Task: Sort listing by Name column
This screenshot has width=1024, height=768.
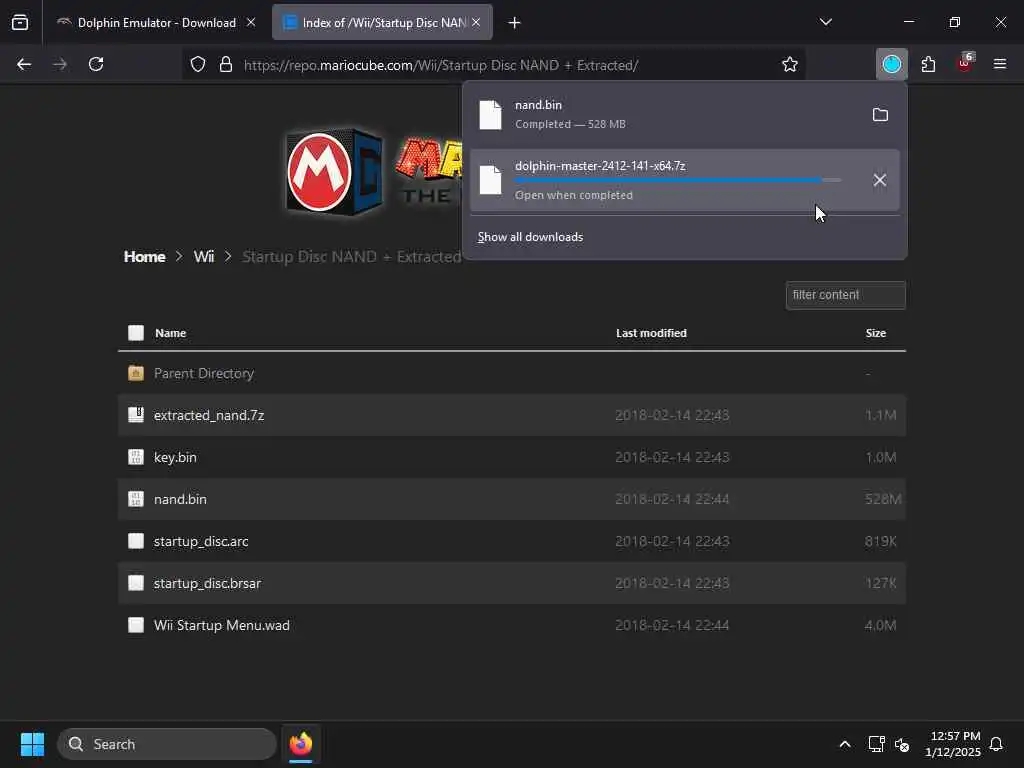Action: 170,333
